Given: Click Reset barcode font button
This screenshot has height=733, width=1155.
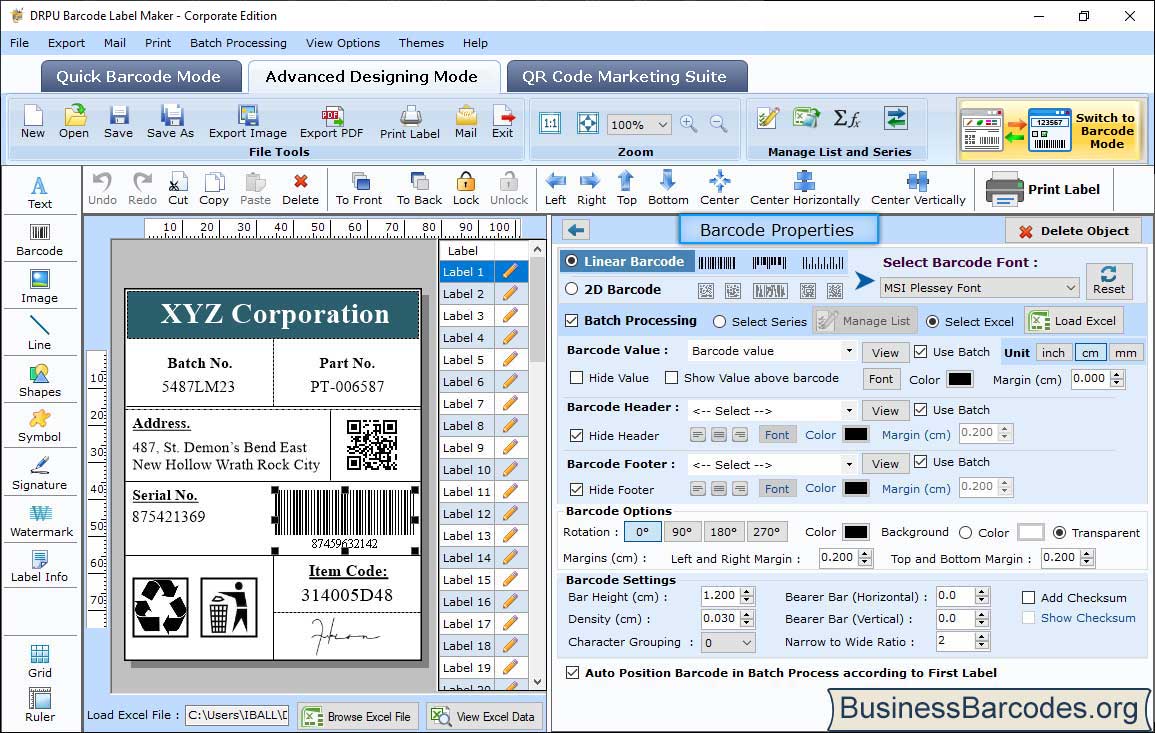Looking at the screenshot, I should click(1109, 281).
